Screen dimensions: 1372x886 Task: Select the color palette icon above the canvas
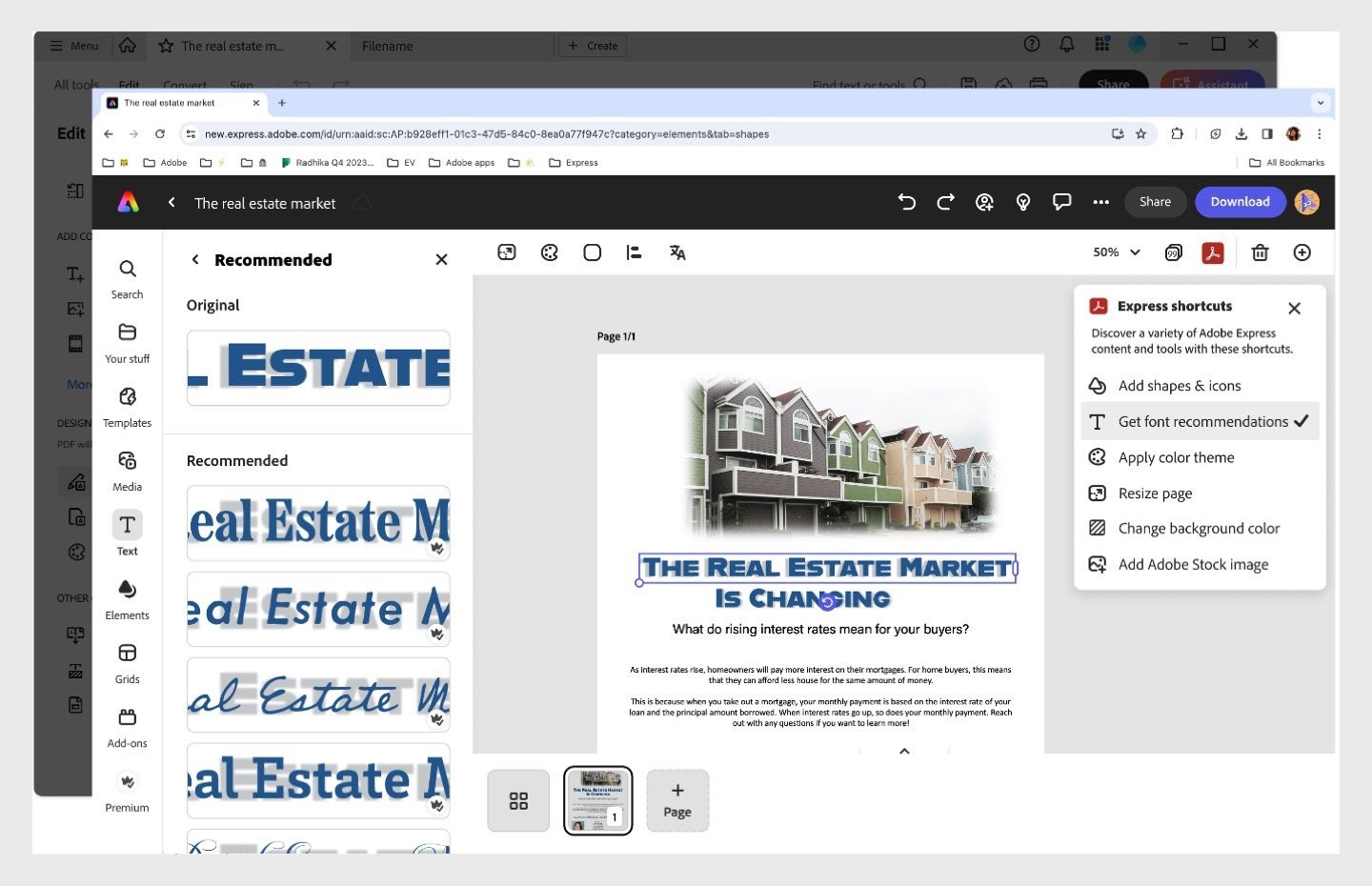pyautogui.click(x=550, y=252)
